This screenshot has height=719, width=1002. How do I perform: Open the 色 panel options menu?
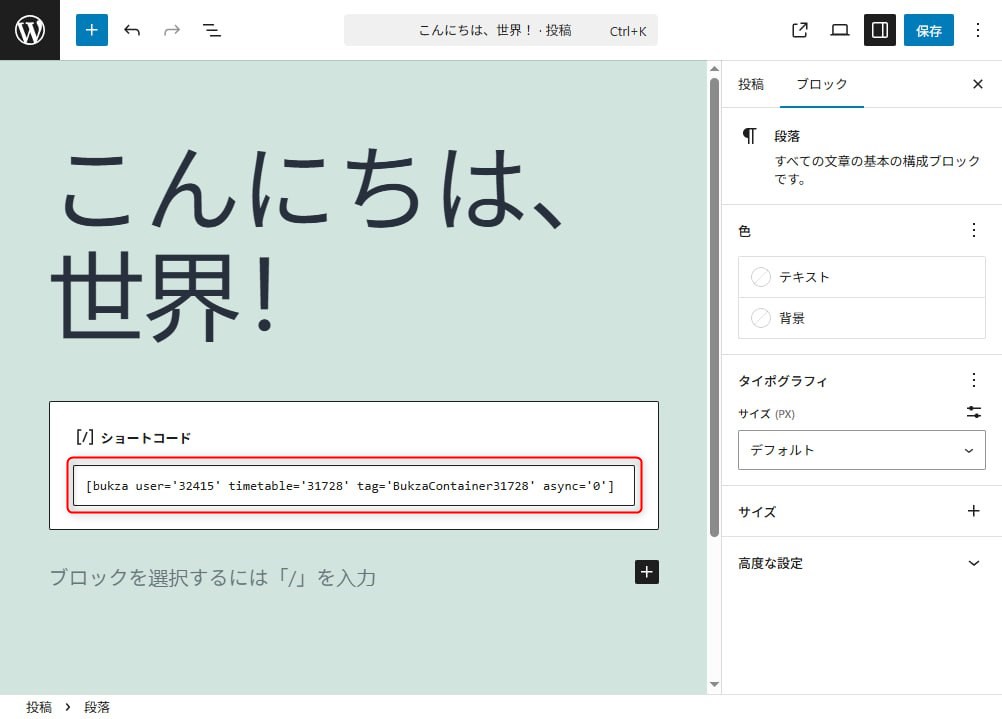pyautogui.click(x=974, y=230)
